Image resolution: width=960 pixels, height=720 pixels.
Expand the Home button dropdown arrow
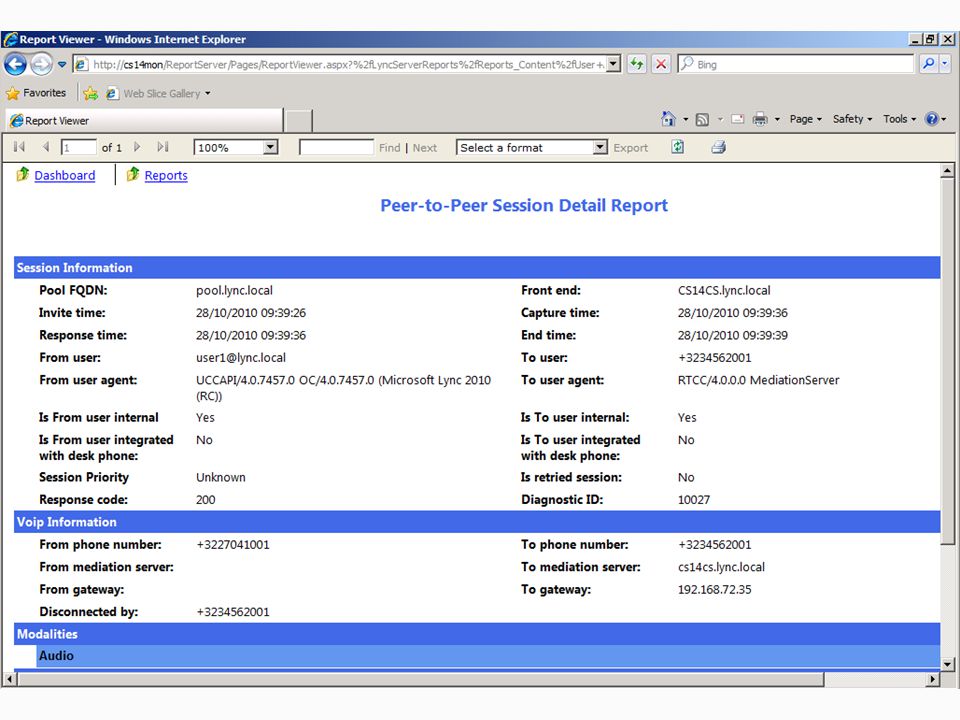(685, 119)
